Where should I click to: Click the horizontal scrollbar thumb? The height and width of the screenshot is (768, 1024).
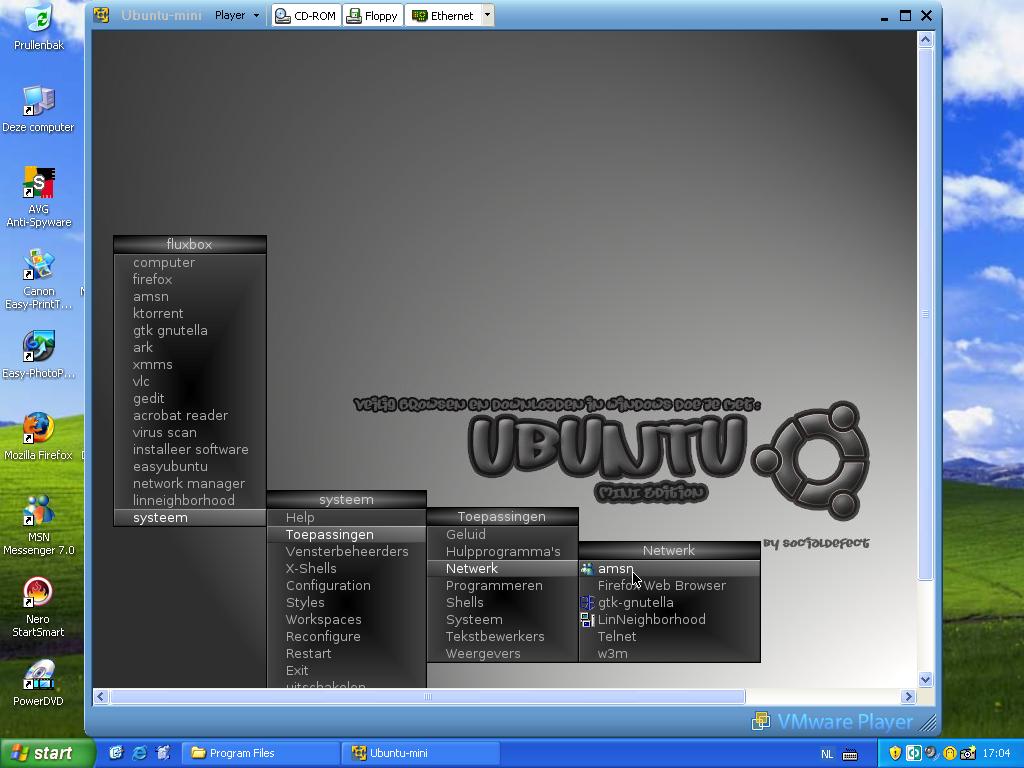[428, 697]
